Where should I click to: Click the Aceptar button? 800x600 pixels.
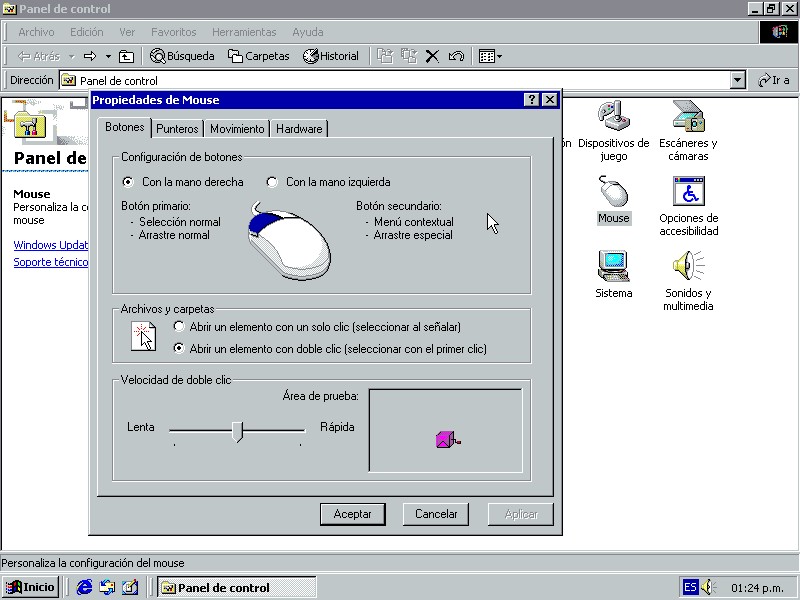[x=353, y=514]
